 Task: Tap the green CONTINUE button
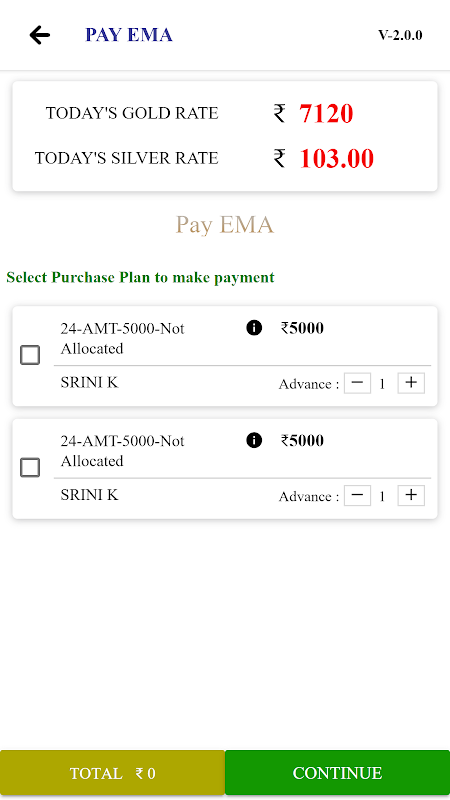pyautogui.click(x=337, y=772)
